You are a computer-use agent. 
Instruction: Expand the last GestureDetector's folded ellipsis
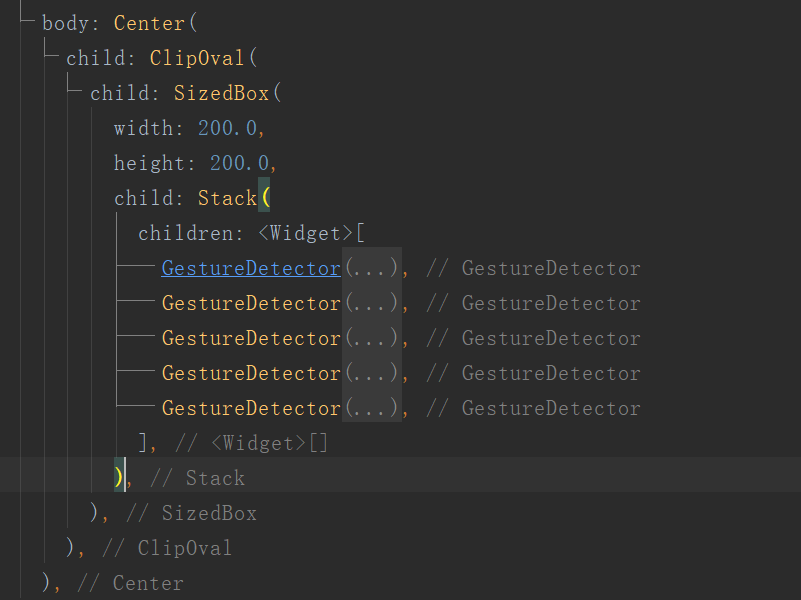click(x=372, y=408)
